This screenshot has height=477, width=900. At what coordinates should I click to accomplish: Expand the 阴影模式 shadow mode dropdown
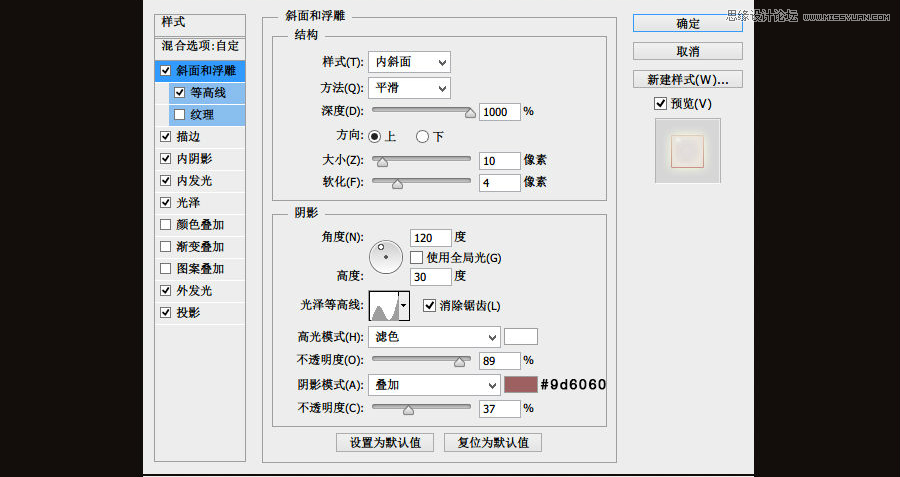pyautogui.click(x=434, y=385)
